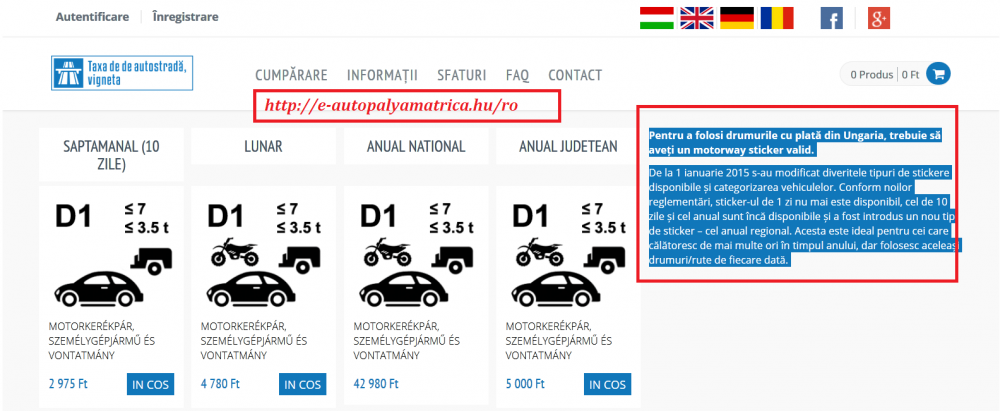Select the Romanian flag language icon
This screenshot has height=411, width=1000.
pos(776,17)
